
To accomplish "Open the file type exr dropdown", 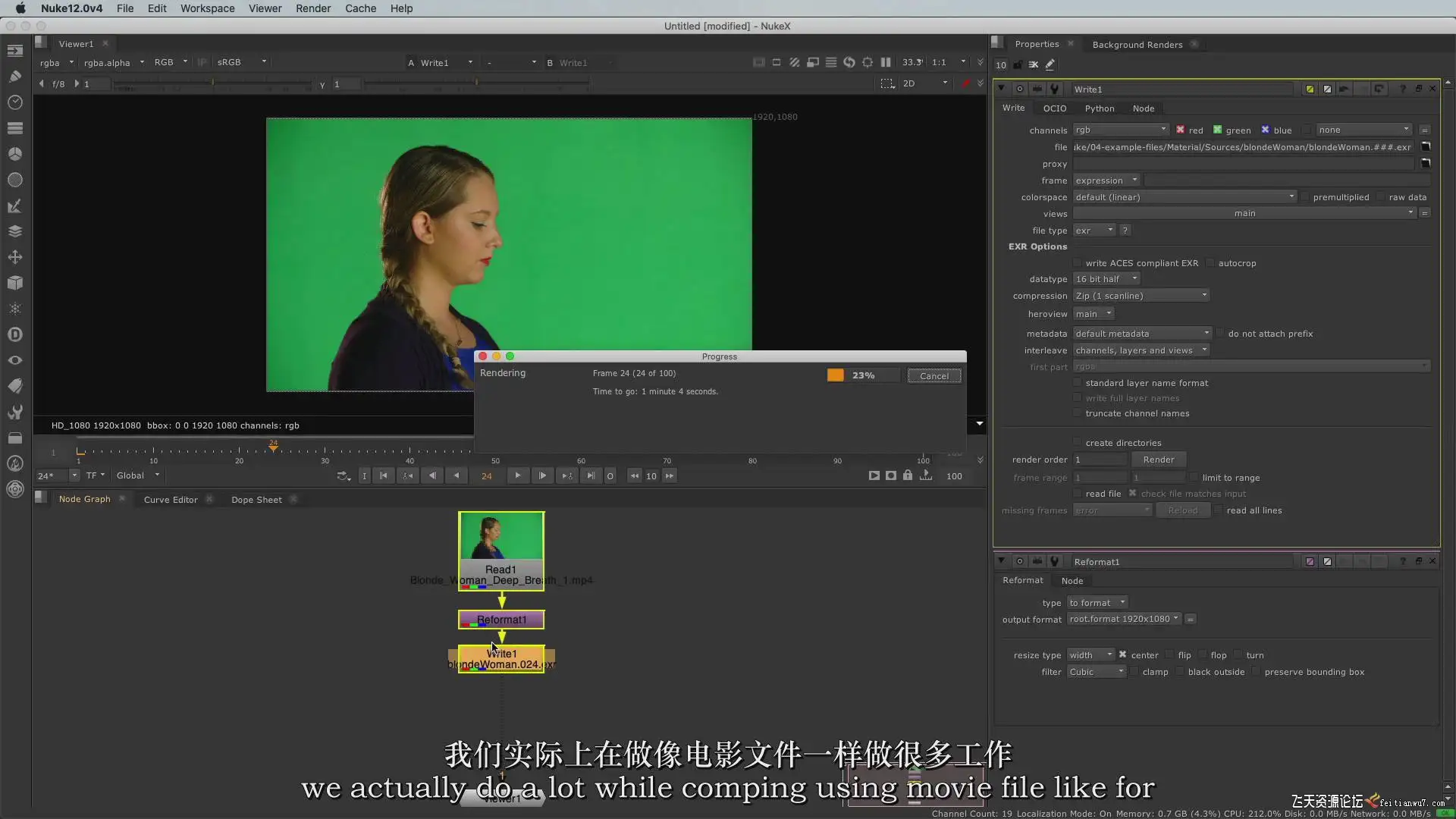I will pos(1094,231).
